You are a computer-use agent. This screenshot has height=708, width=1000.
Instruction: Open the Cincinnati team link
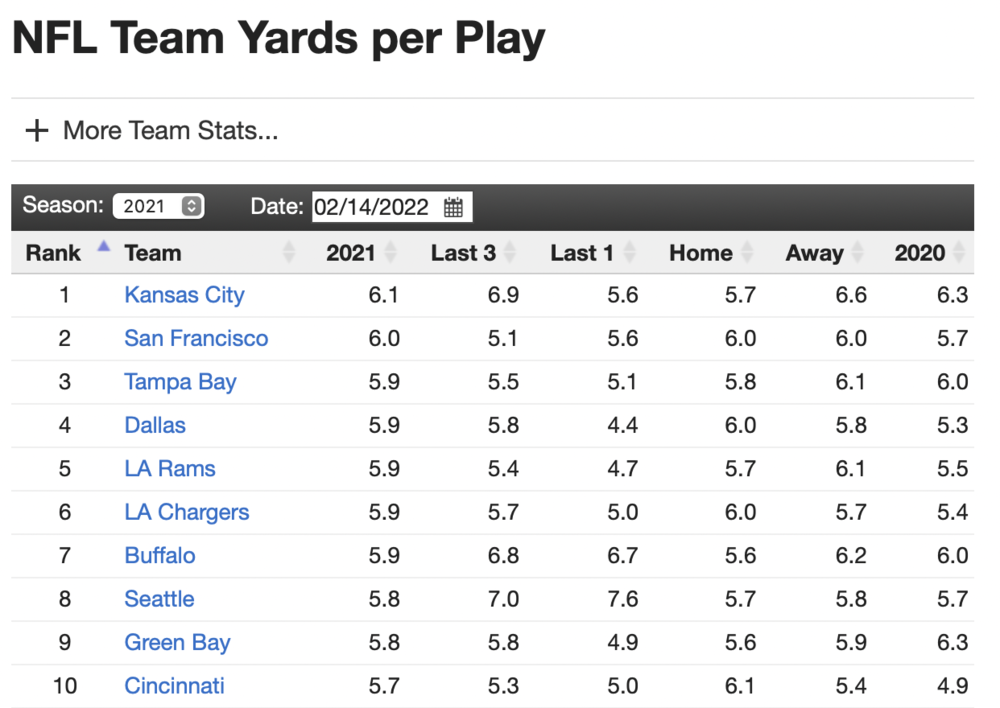click(x=174, y=686)
